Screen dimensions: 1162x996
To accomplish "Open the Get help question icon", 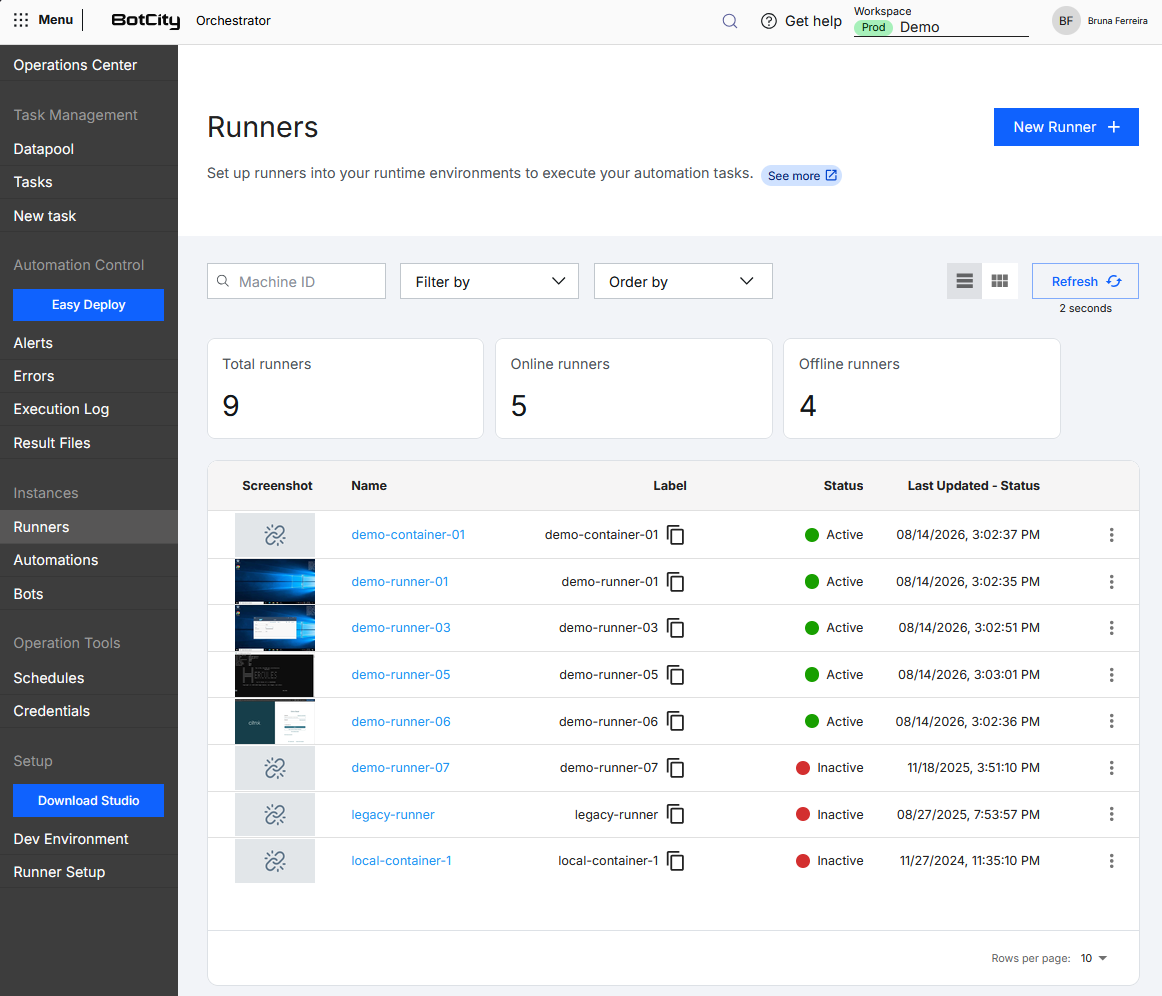I will (768, 21).
